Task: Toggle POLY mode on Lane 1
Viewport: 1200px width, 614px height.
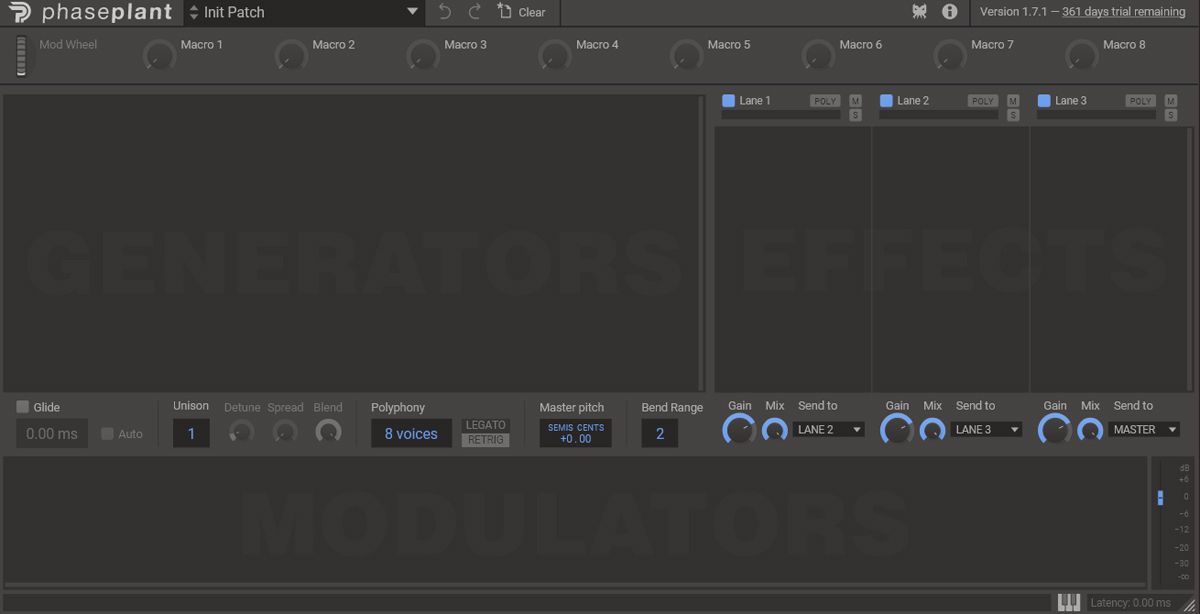Action: point(825,101)
